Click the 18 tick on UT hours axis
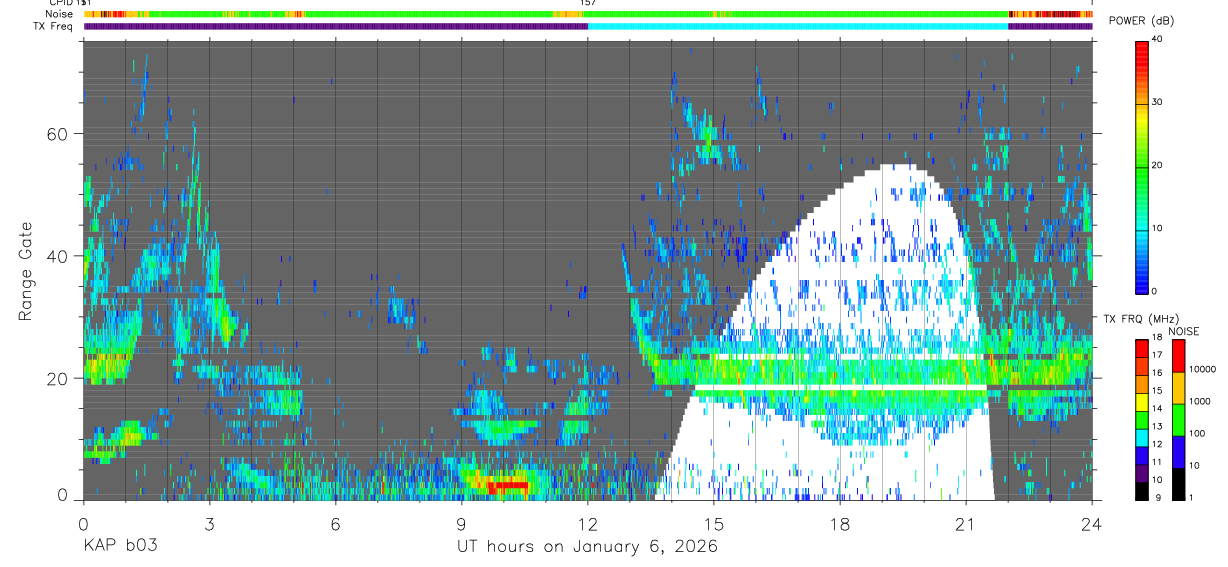The width and height of the screenshot is (1228, 567). pos(840,523)
